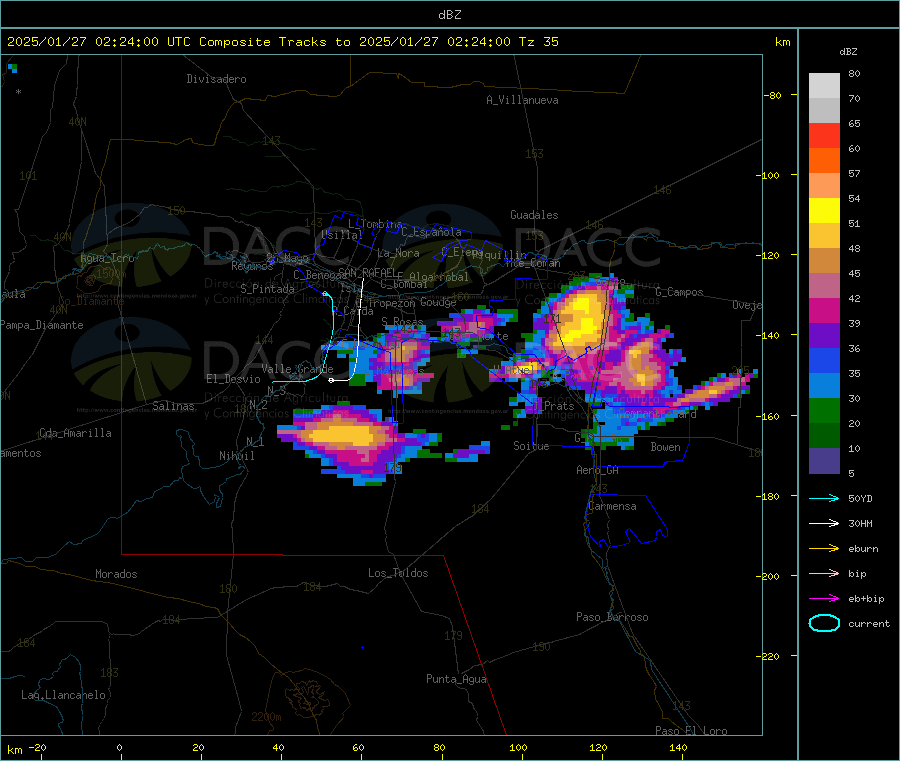Click the 60 dBZ red color swatch
Viewport: 900px width, 761px height.
click(824, 135)
